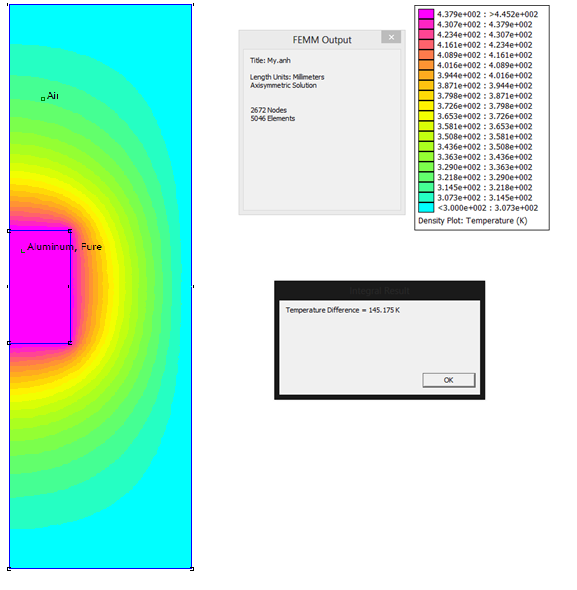Click OK in the Integral Result dialog
This screenshot has width=577, height=590.
point(448,380)
